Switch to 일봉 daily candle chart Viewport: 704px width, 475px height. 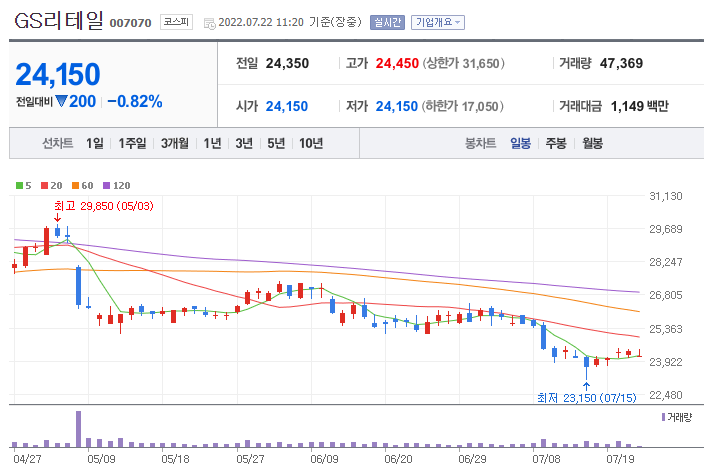[520, 143]
